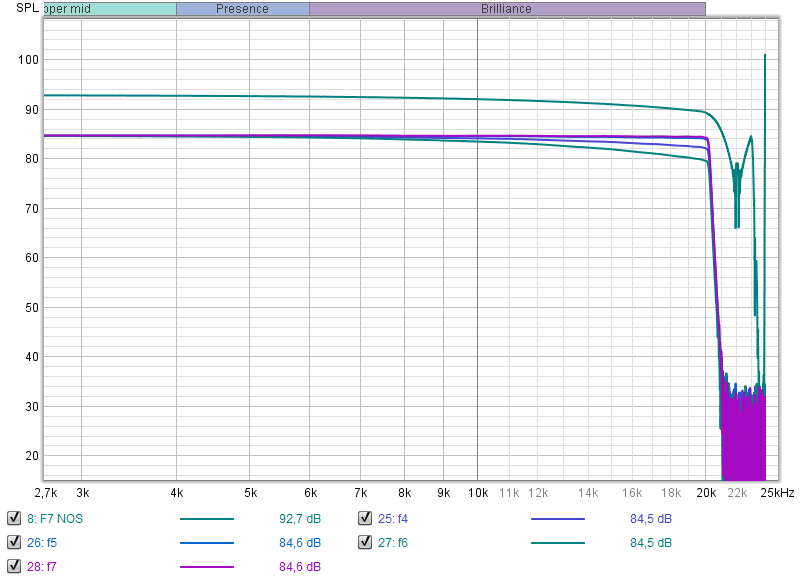Select the '27: f6' legend label
The width and height of the screenshot is (800, 581).
click(393, 543)
